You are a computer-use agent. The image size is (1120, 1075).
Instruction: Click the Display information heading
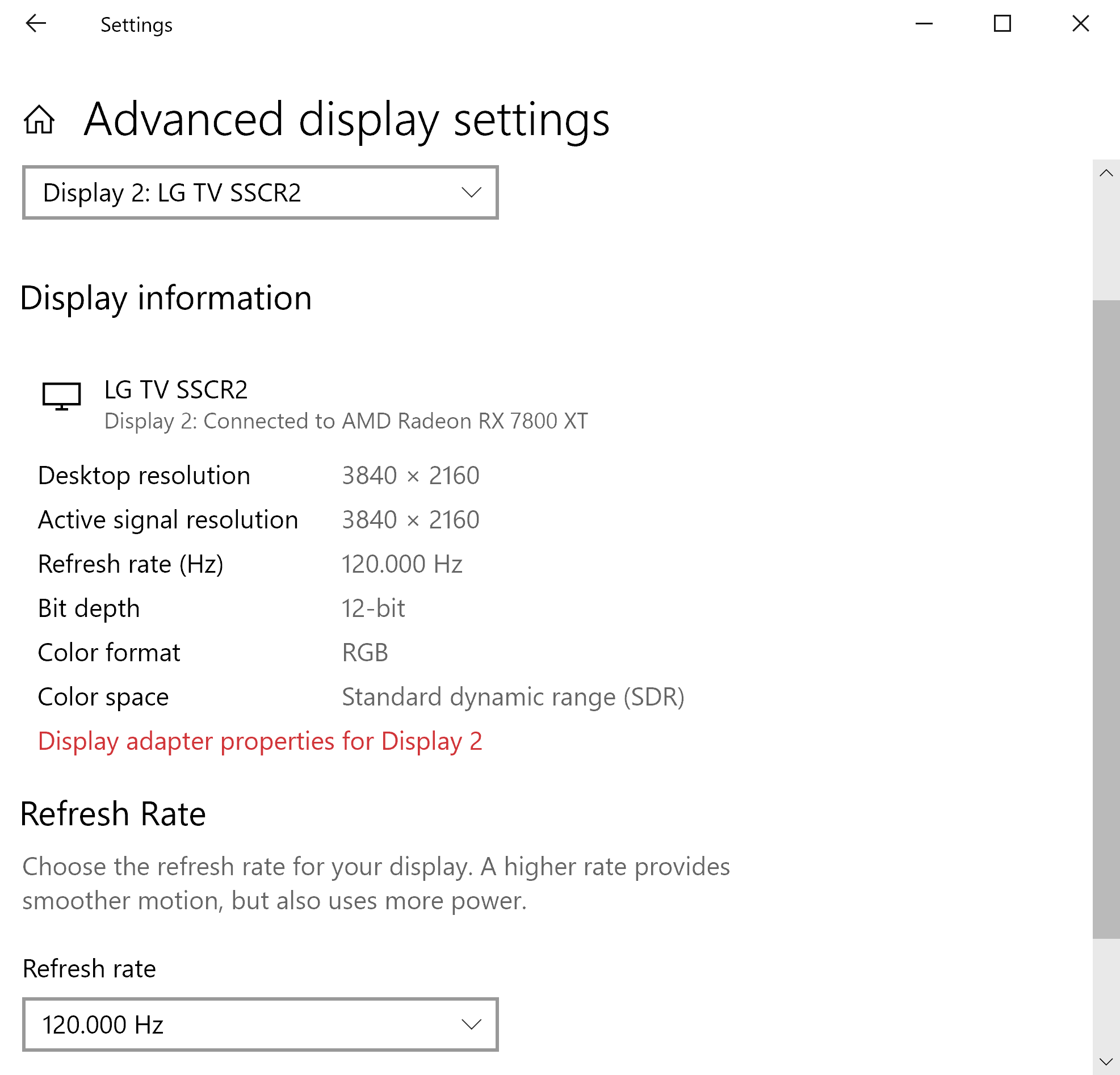tap(166, 298)
